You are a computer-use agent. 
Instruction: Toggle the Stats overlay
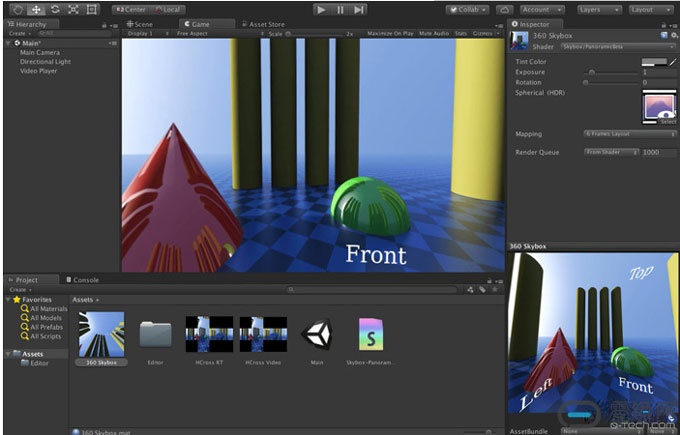pos(461,33)
